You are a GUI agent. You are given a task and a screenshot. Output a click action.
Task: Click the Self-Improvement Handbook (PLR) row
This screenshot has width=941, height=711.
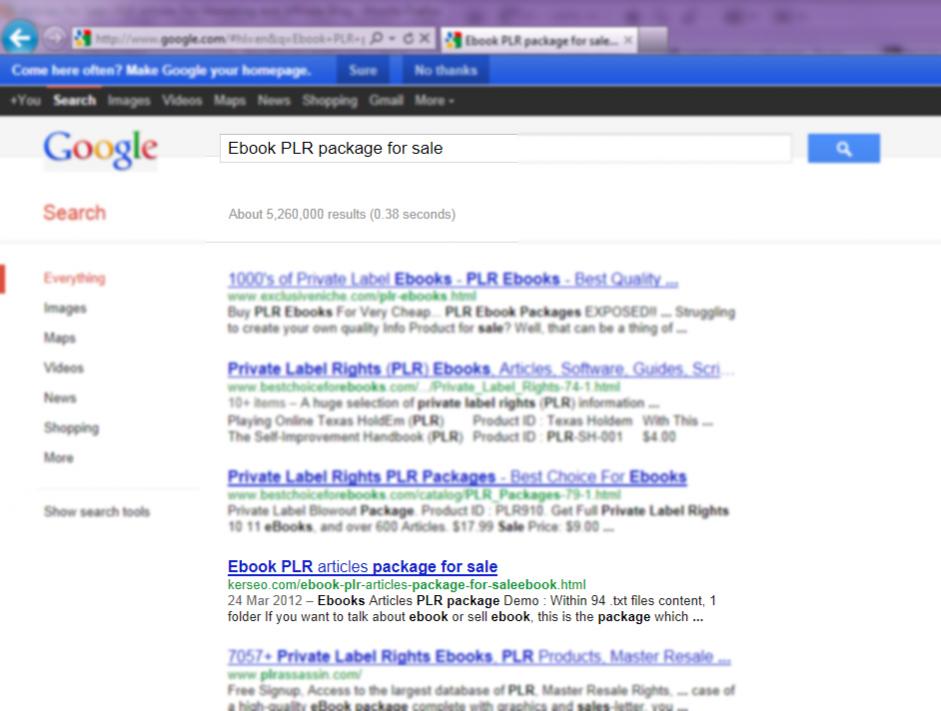click(451, 437)
